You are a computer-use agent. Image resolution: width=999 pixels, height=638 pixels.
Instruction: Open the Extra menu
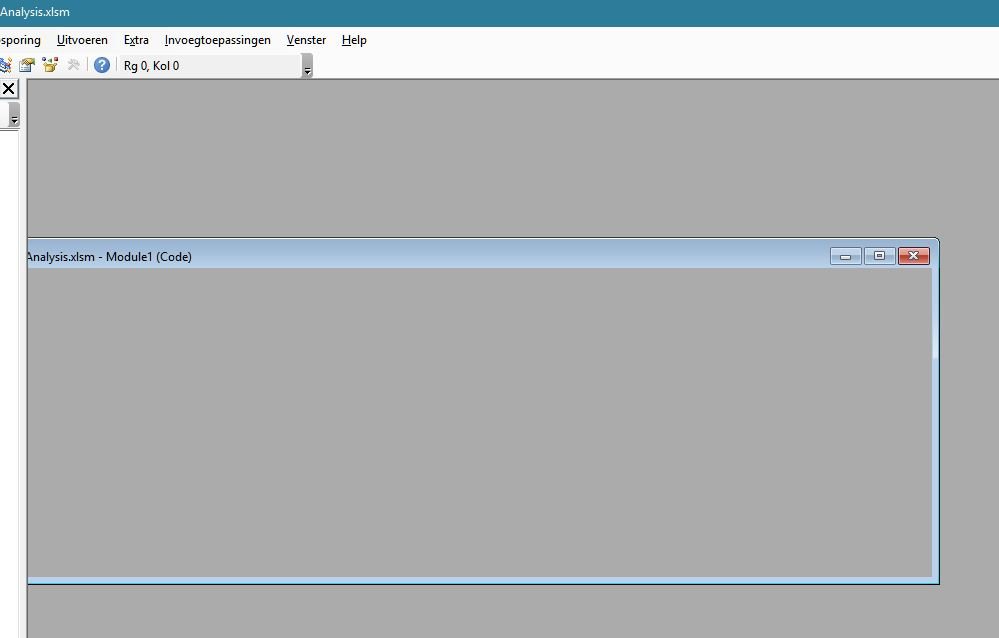(x=136, y=40)
